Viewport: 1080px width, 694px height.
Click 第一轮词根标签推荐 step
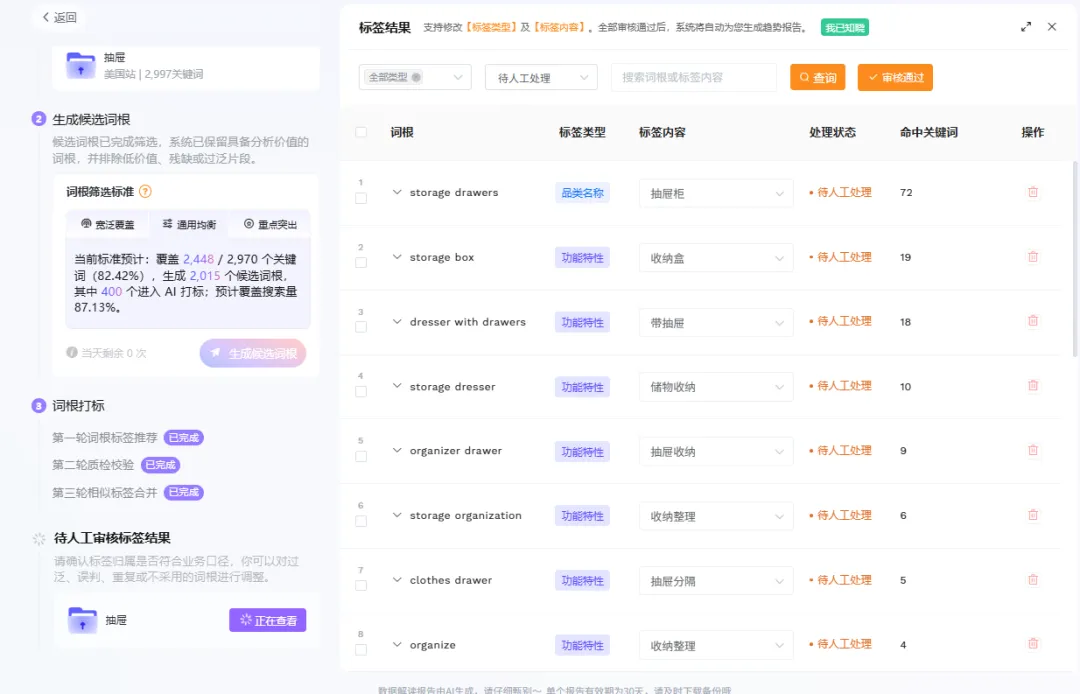105,437
